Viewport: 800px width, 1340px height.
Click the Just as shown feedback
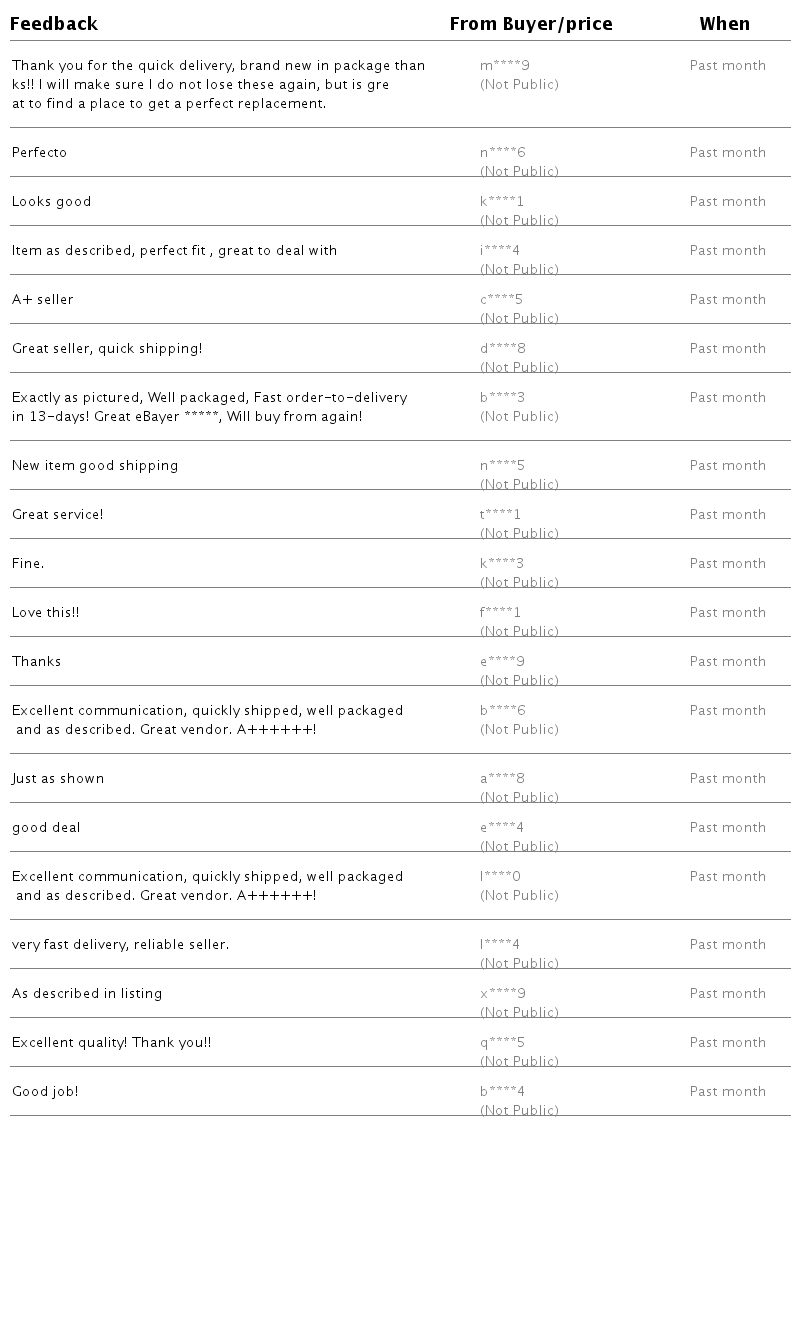[58, 779]
